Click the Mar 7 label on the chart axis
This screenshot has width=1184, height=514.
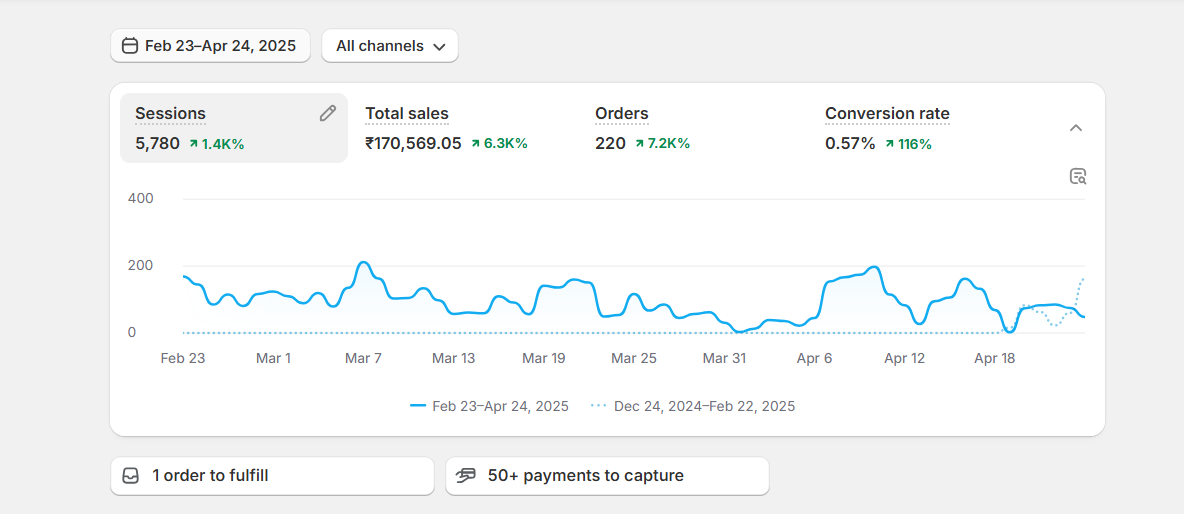363,358
